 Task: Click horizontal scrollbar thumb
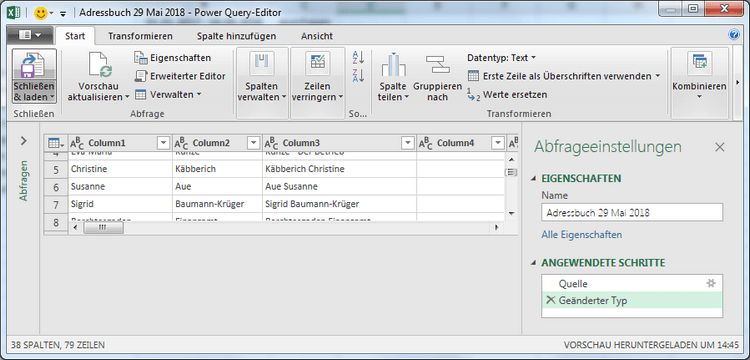(x=103, y=228)
